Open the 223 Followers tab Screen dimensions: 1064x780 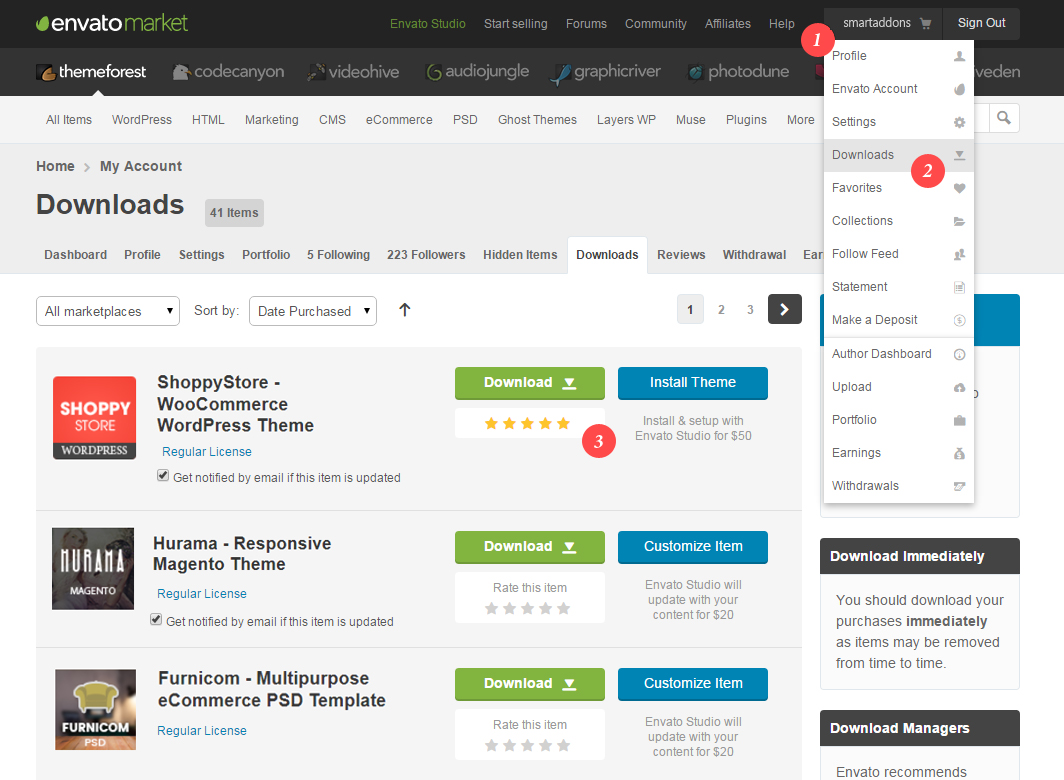426,255
